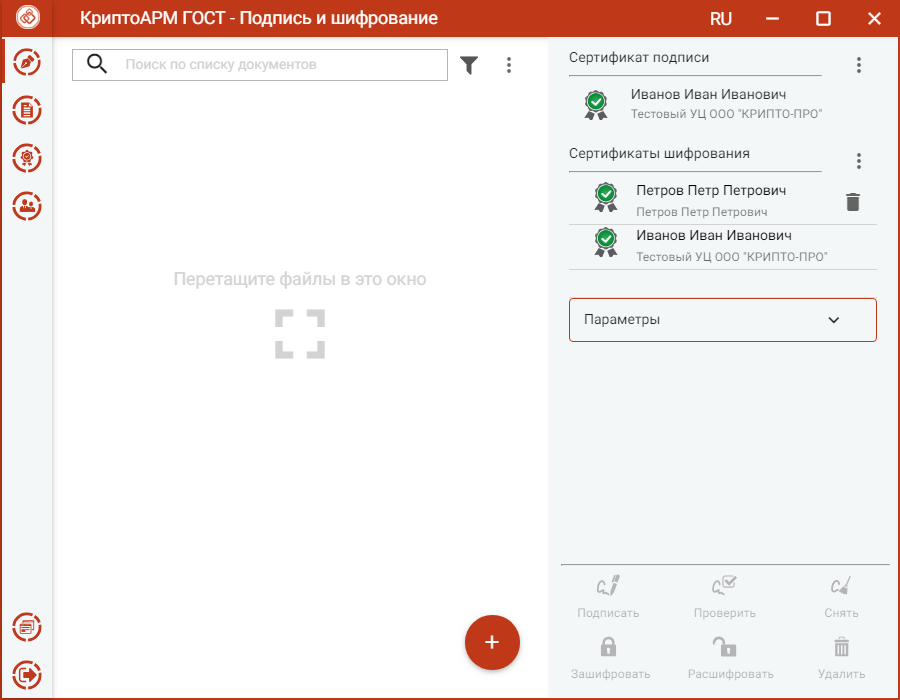Screen dimensions: 900x700
Task: Click the Сертификат подписи heading
Action: [638, 57]
